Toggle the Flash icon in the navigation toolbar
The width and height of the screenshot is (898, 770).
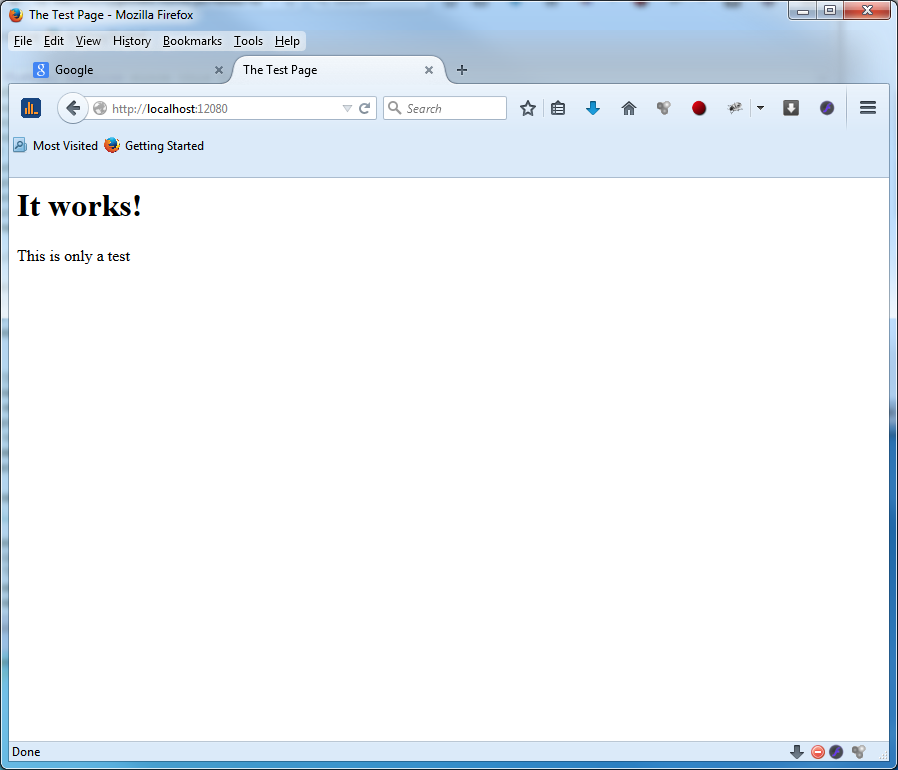pos(827,108)
